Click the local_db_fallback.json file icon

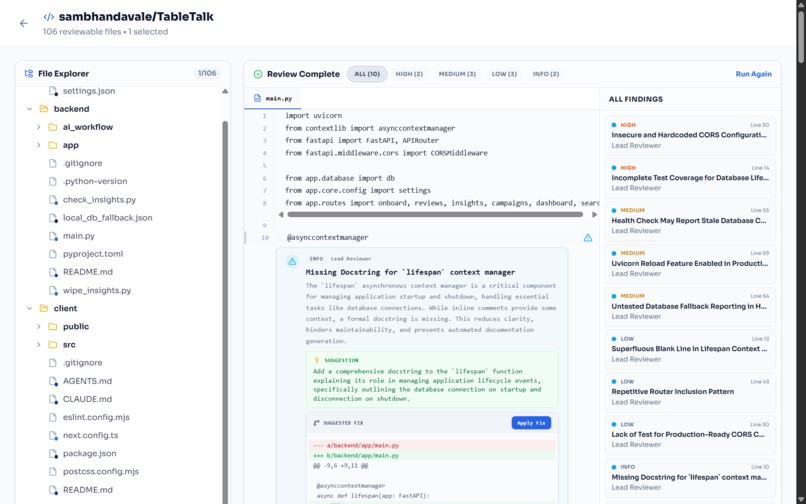click(x=53, y=218)
